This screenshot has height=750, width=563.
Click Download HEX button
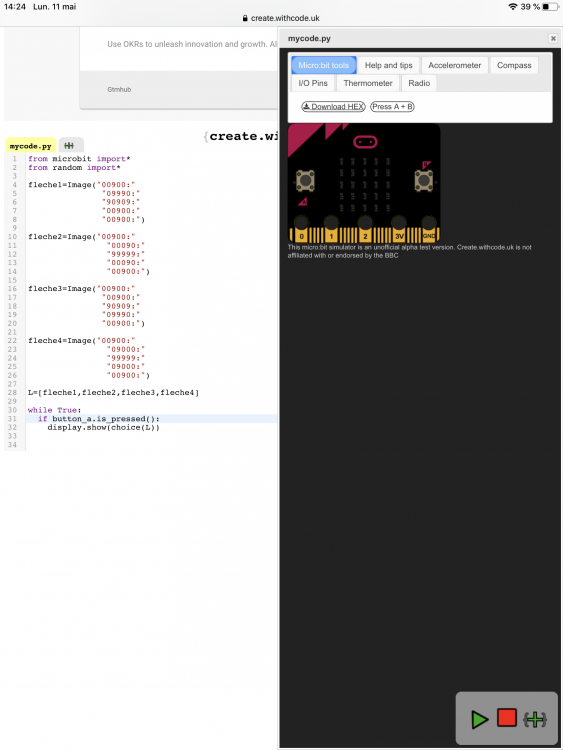tap(333, 107)
